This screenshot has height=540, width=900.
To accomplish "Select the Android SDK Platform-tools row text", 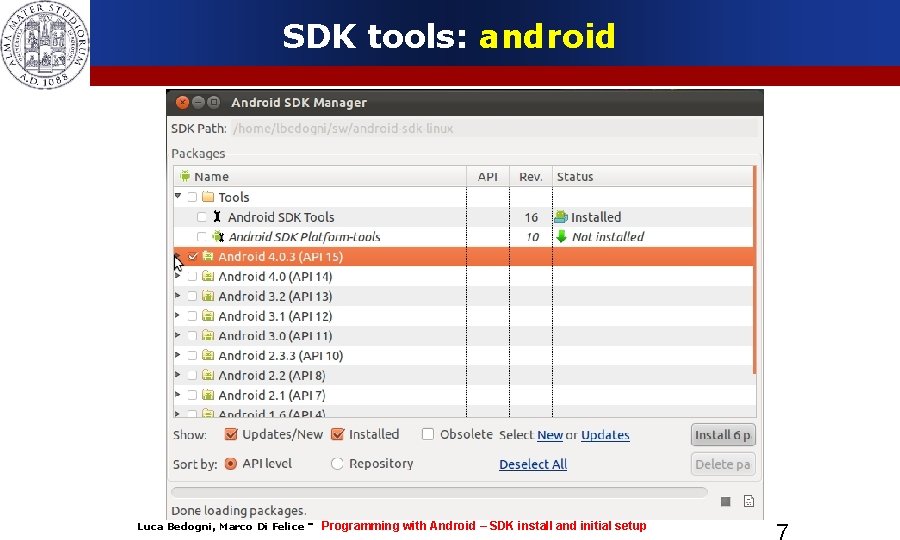I will [x=304, y=236].
